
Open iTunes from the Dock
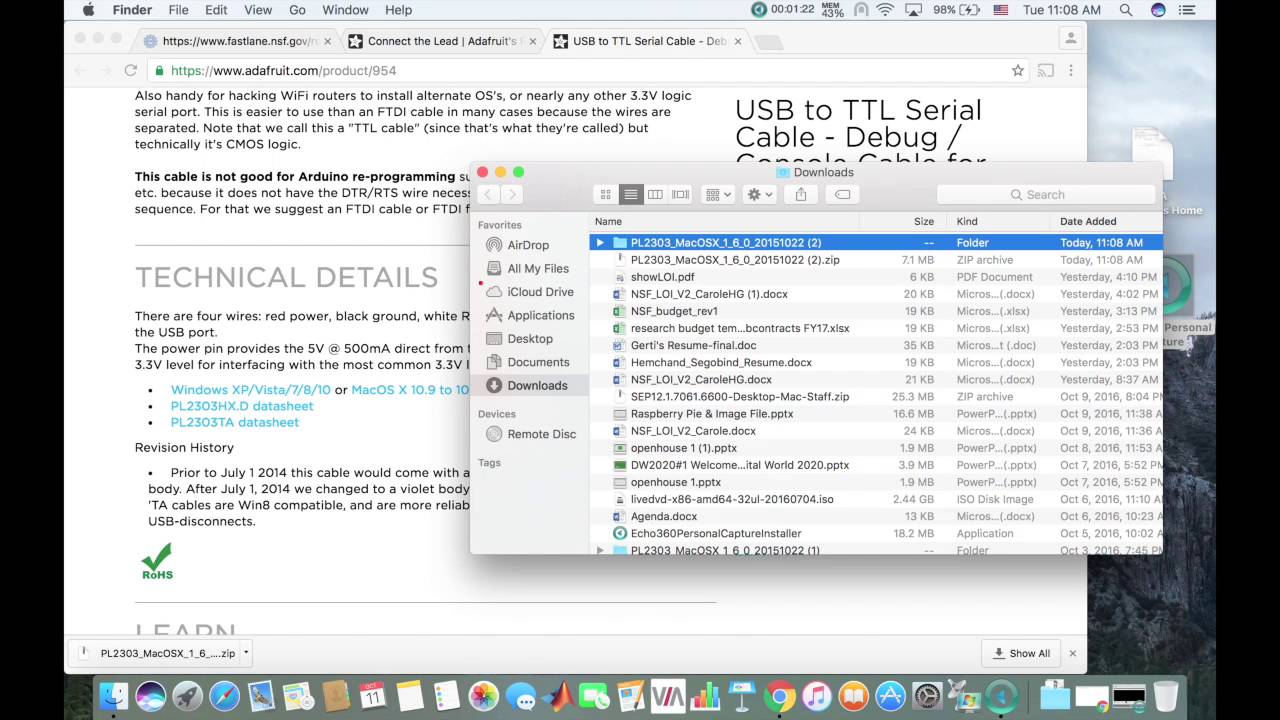click(x=816, y=696)
